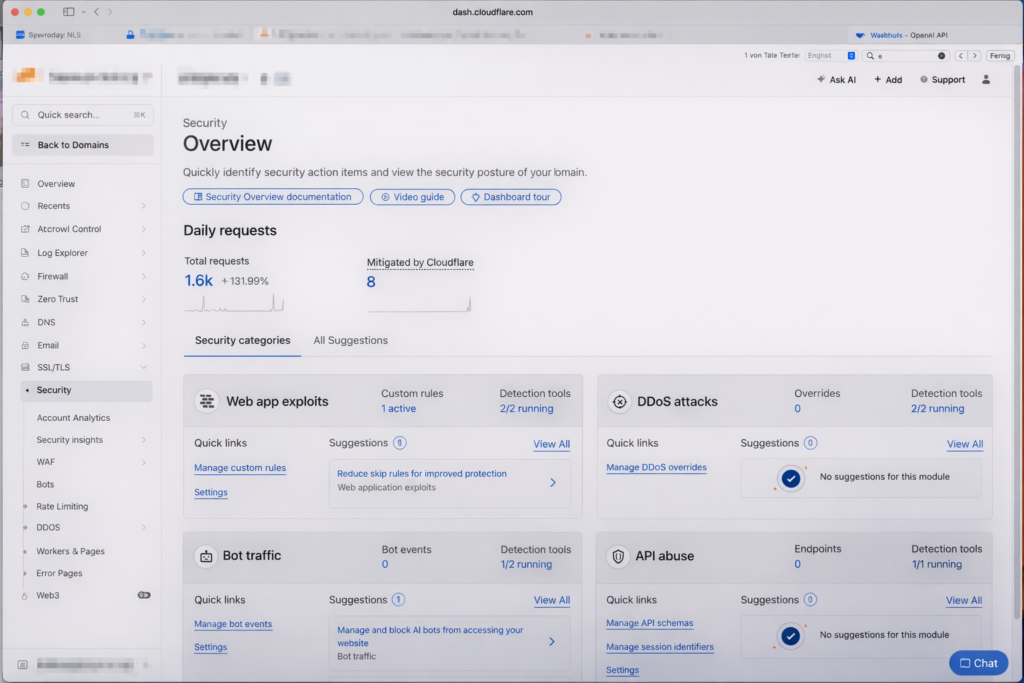Expand the Security insights submenu
The image size is (1024, 683).
pos(143,440)
